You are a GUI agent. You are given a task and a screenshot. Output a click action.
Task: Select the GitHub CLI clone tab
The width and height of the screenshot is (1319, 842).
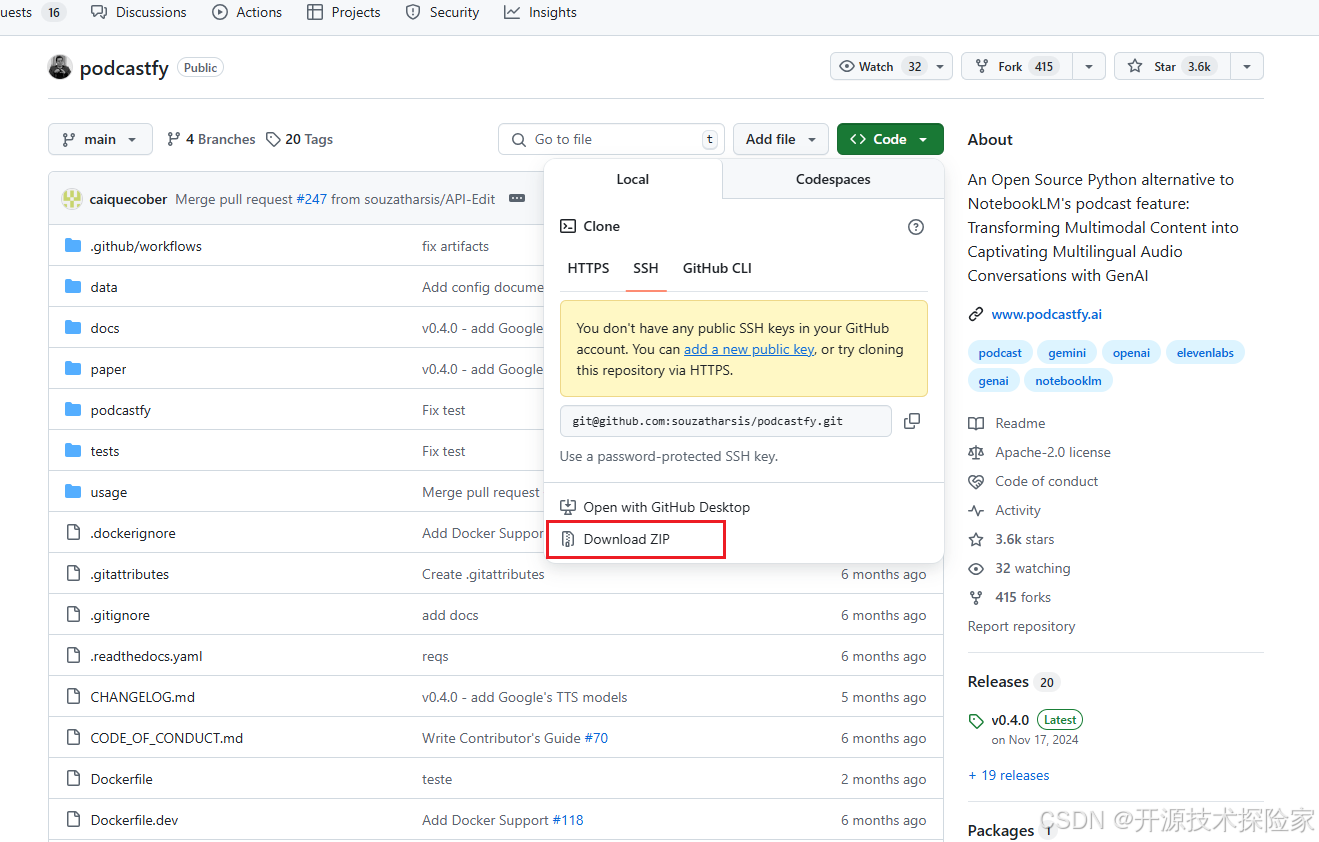tap(716, 268)
